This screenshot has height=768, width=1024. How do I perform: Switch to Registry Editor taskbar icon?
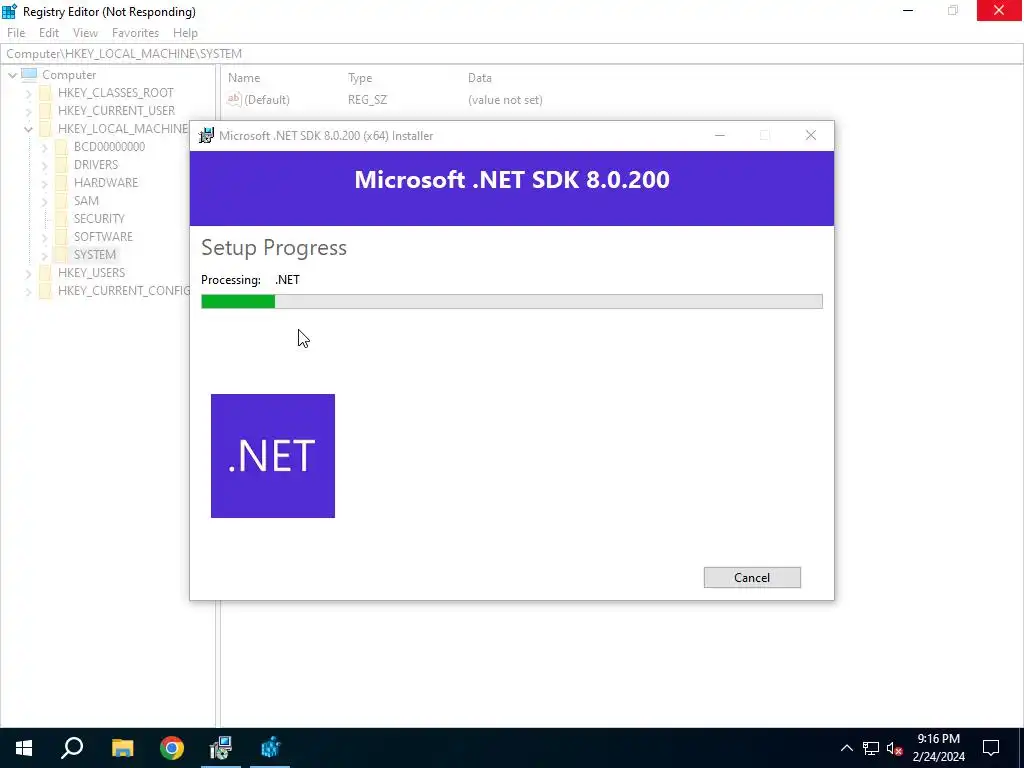tap(270, 748)
